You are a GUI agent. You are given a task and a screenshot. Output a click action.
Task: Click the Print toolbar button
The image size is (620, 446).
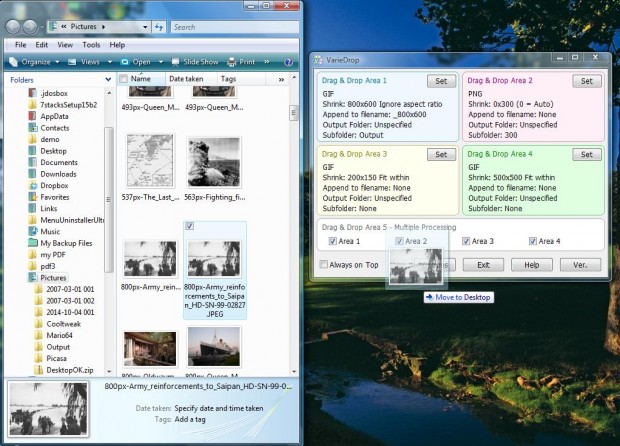241,62
